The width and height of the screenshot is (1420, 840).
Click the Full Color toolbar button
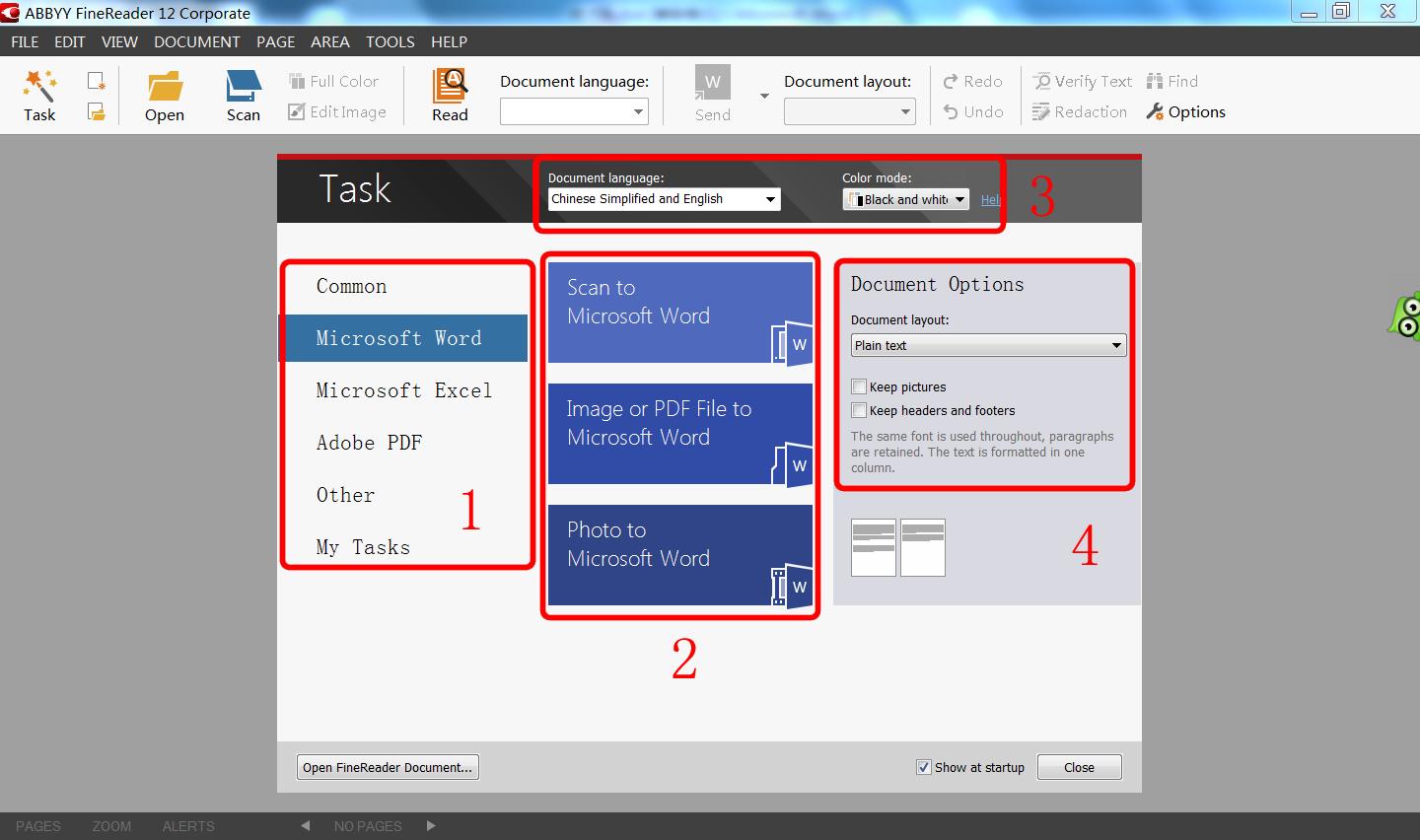point(333,81)
